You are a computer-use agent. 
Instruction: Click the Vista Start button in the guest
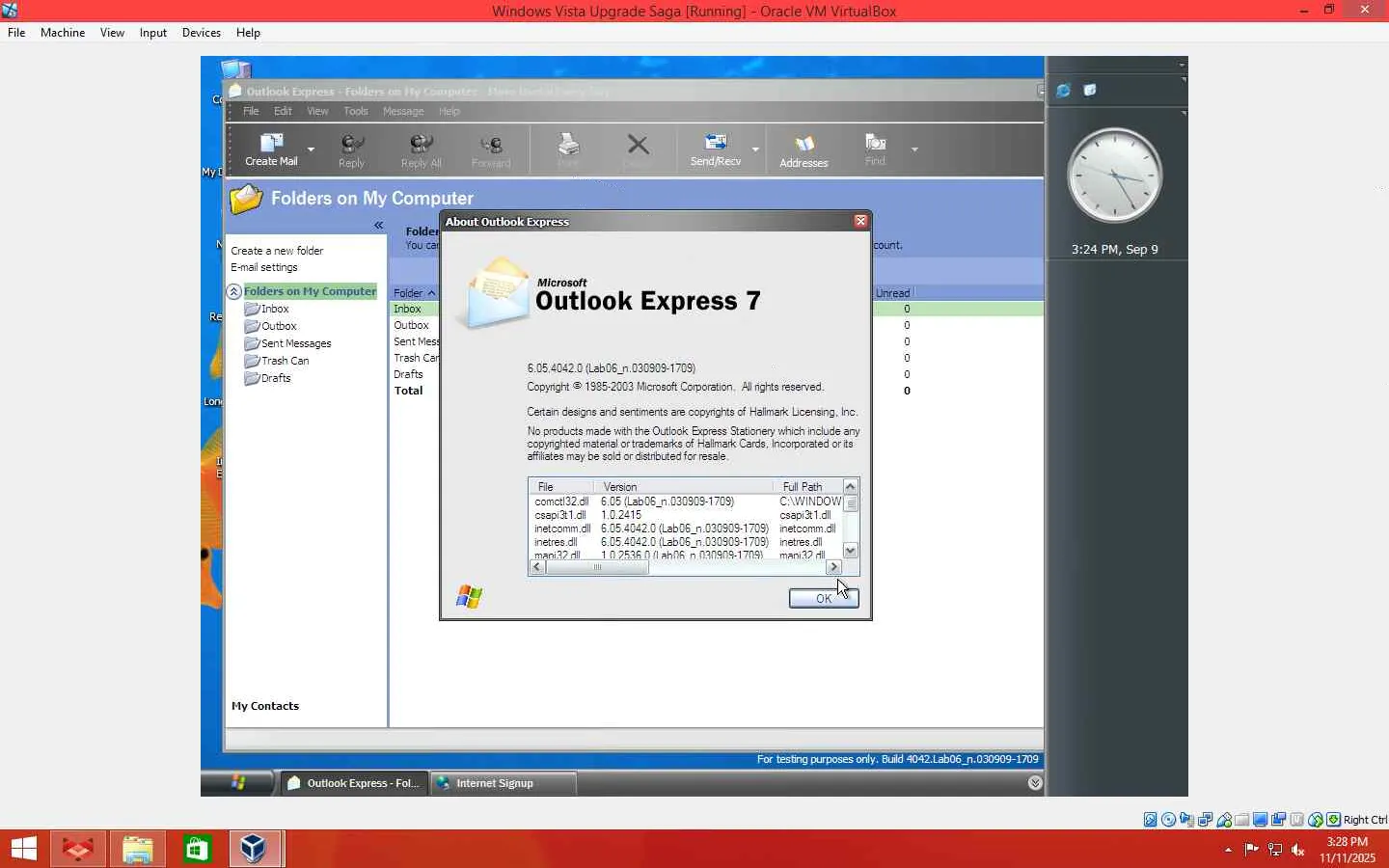(238, 782)
